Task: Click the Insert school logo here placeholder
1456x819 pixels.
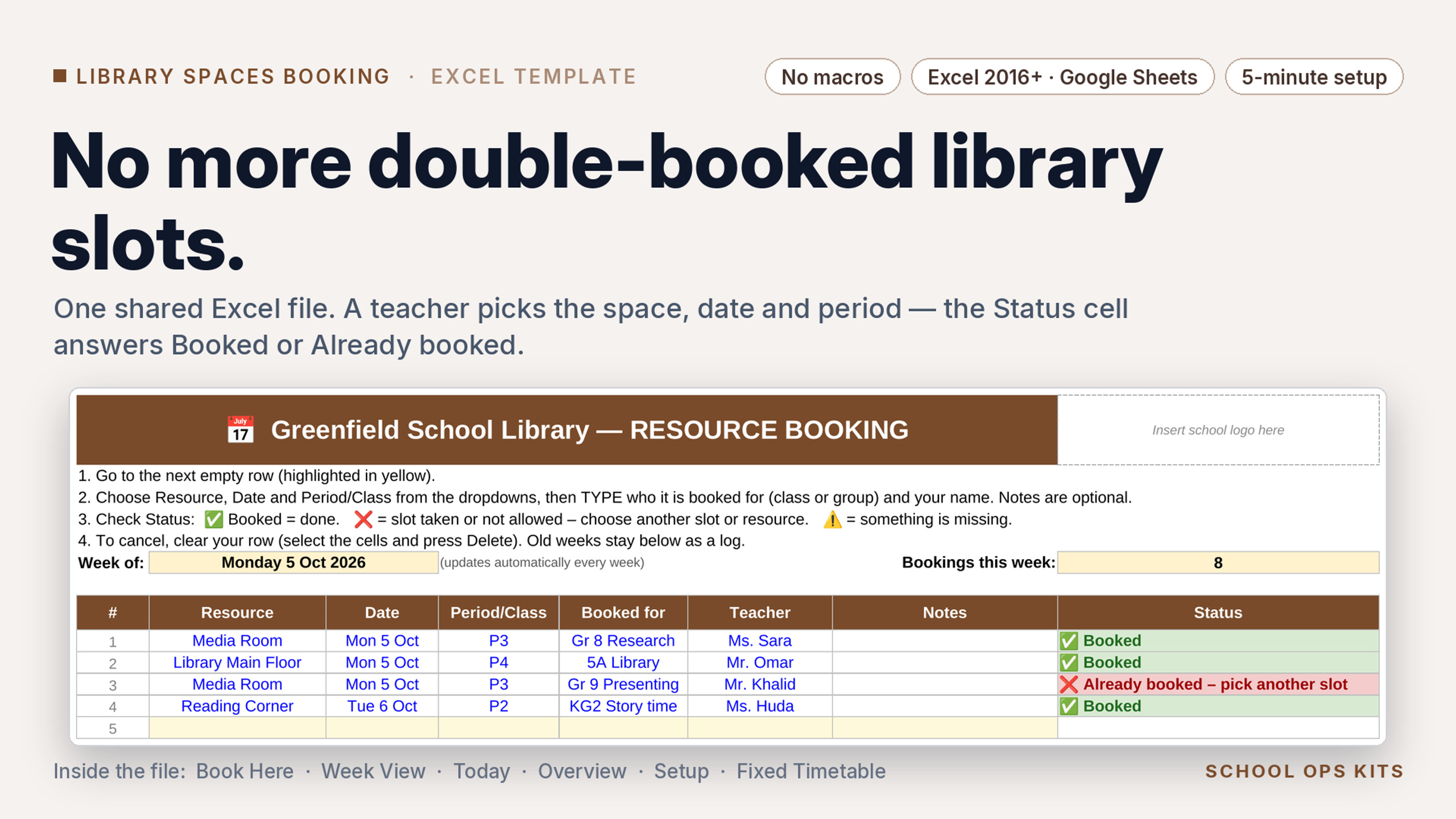Action: pos(1218,430)
